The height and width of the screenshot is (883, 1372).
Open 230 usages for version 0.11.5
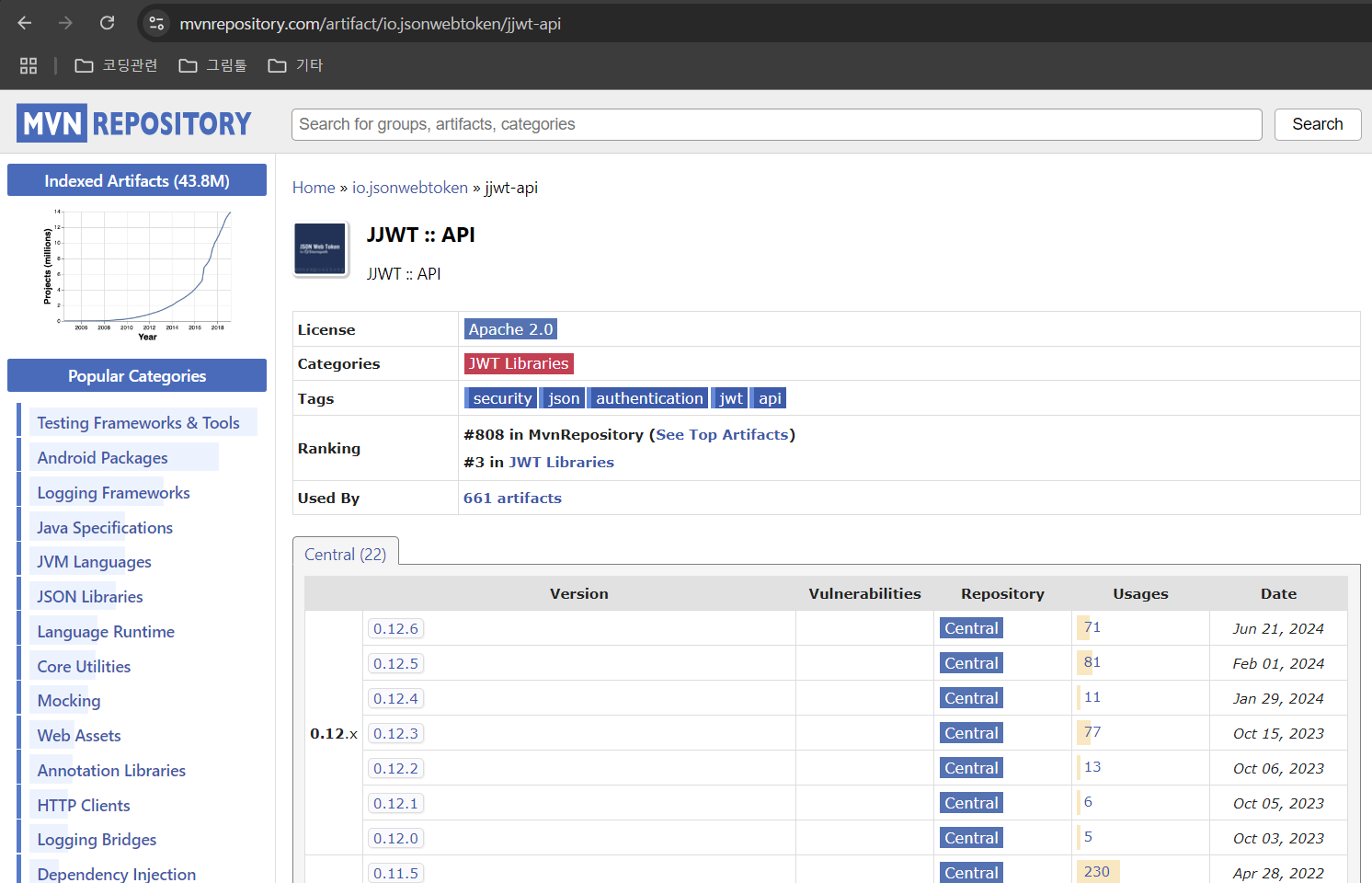point(1096,872)
